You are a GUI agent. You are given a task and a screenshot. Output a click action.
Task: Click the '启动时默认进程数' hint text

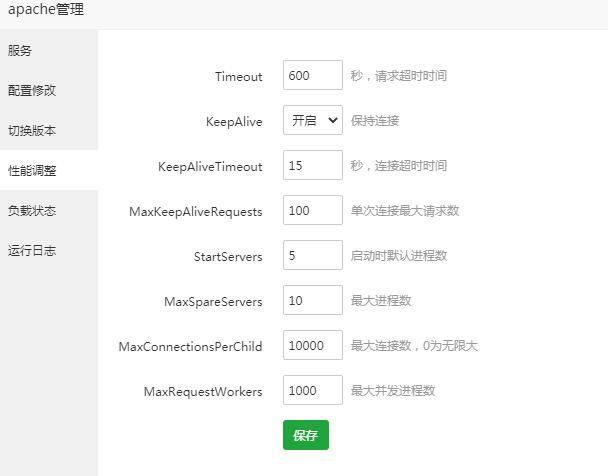[399, 255]
